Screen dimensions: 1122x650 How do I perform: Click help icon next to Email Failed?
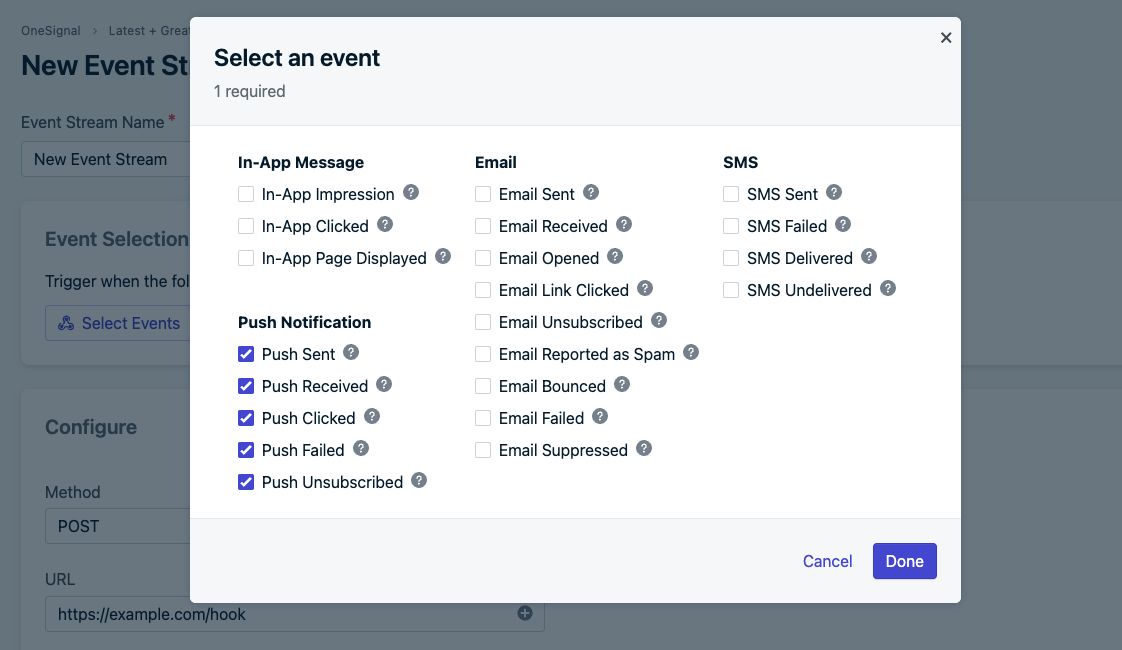[600, 417]
